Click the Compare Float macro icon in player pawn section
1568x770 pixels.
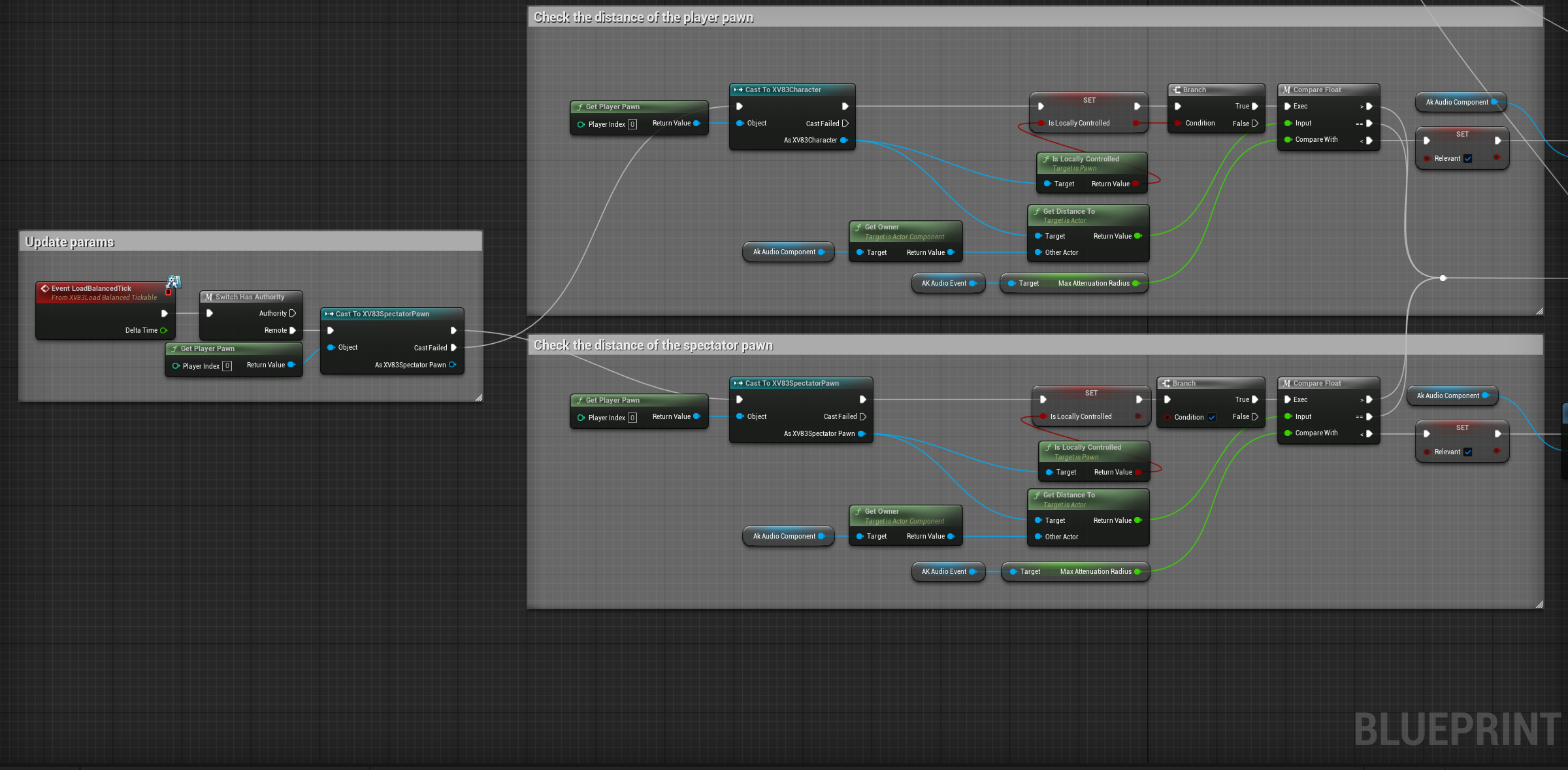[x=1286, y=90]
